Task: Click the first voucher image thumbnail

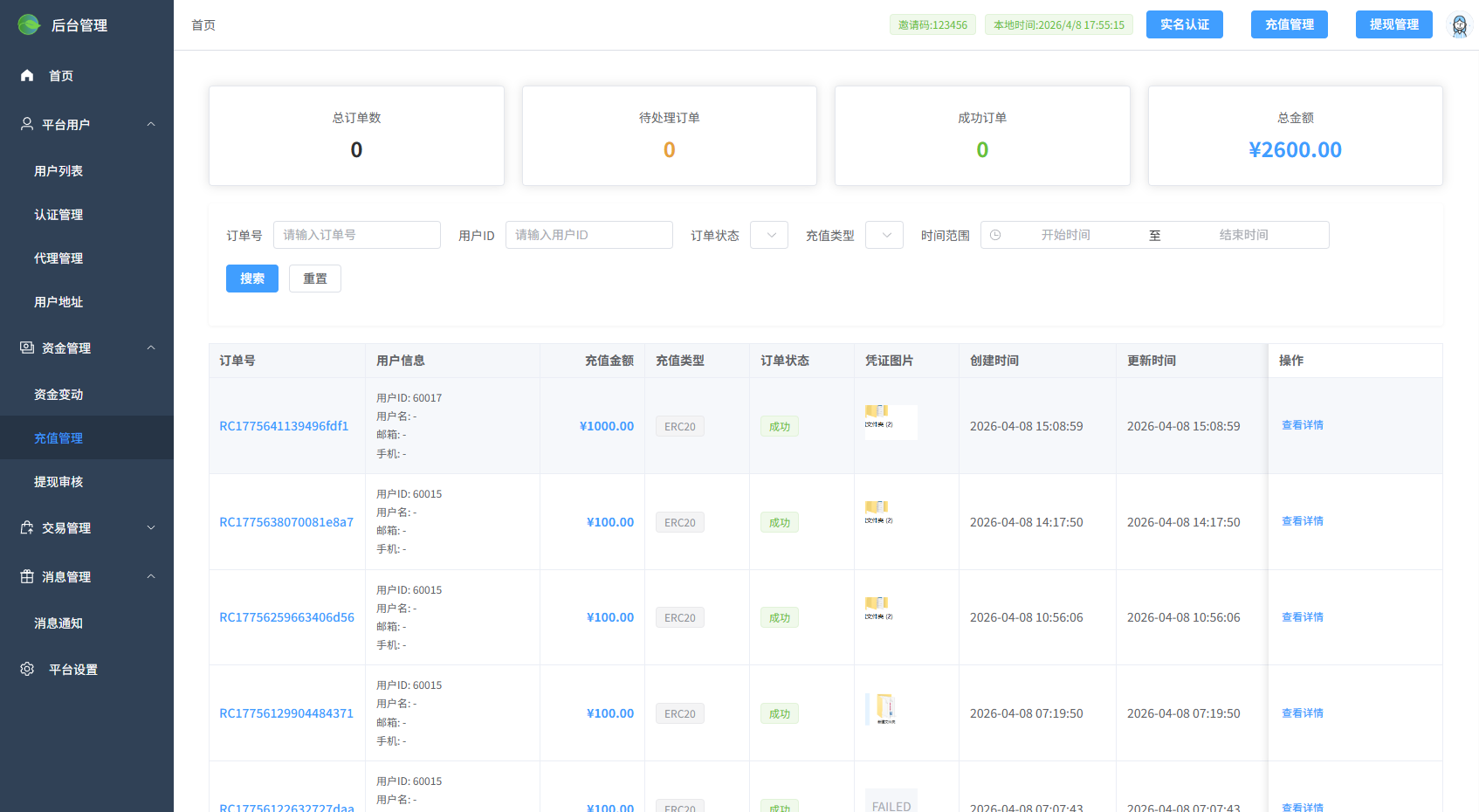Action: (890, 421)
